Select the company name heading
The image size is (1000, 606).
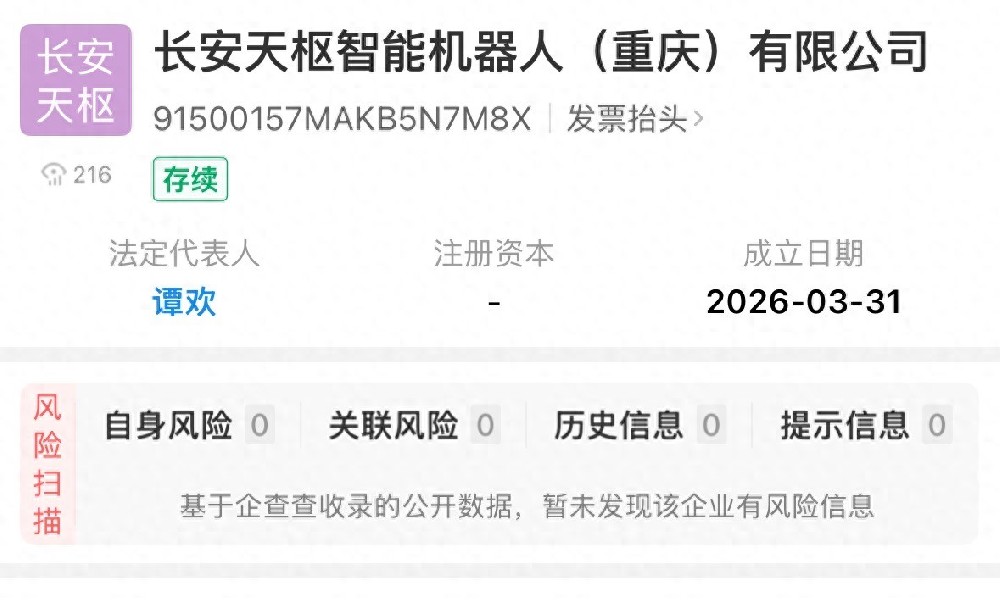pyautogui.click(x=541, y=52)
